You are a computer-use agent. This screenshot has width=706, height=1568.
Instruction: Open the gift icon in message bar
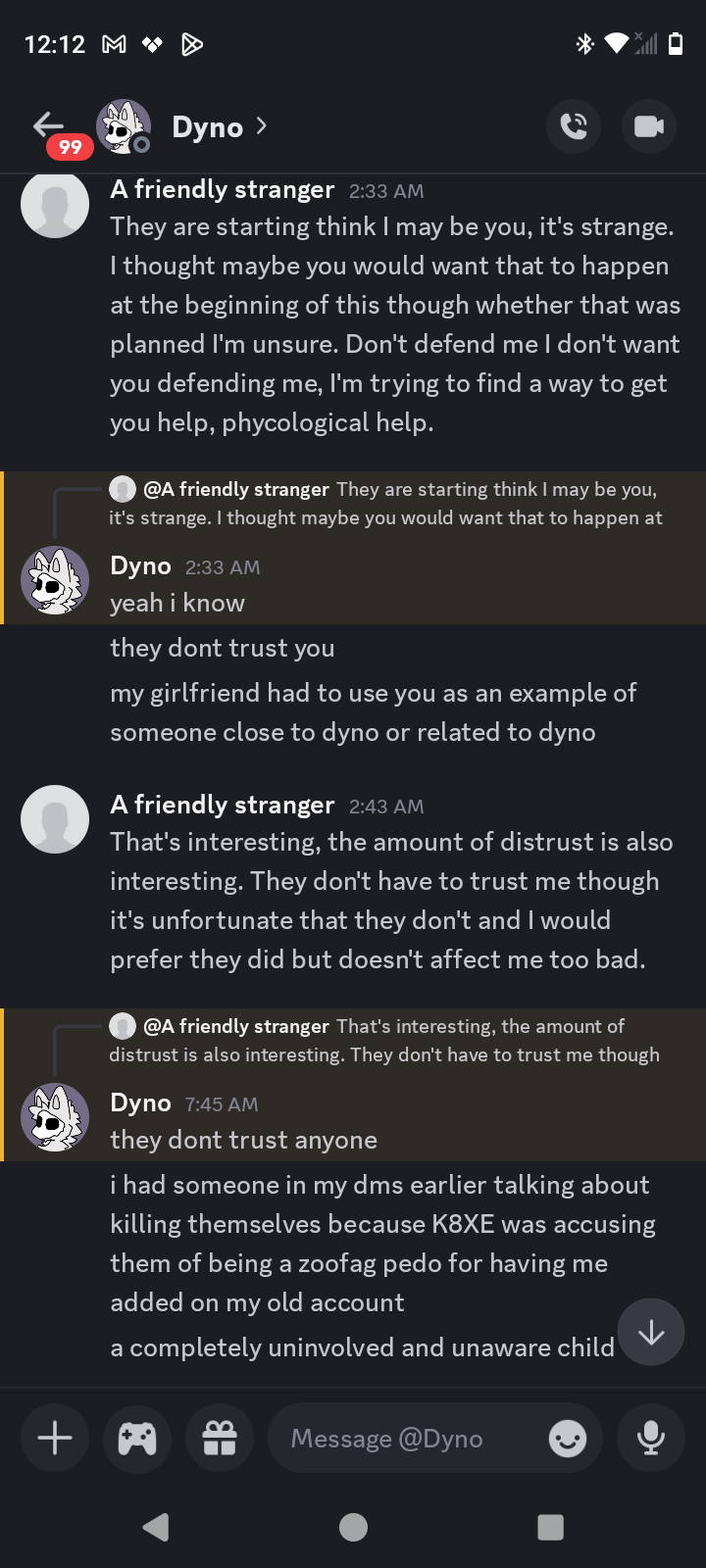(x=220, y=1438)
